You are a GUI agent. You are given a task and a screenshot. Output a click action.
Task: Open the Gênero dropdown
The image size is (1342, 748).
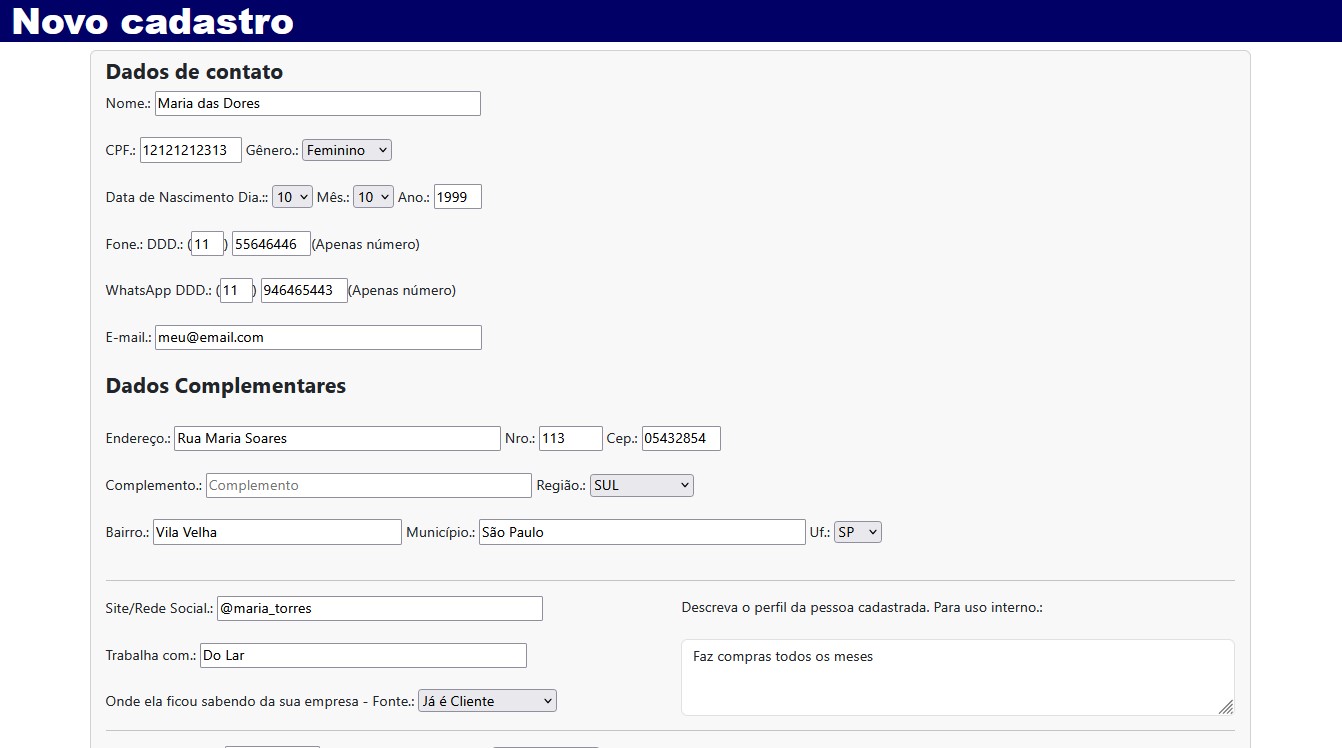coord(346,150)
